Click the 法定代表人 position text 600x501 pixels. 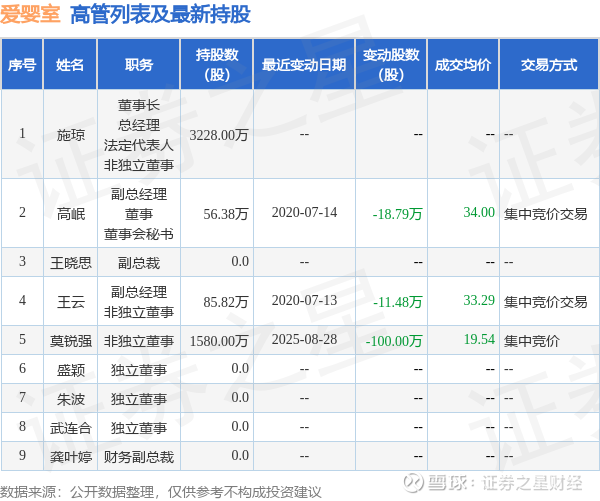139,145
